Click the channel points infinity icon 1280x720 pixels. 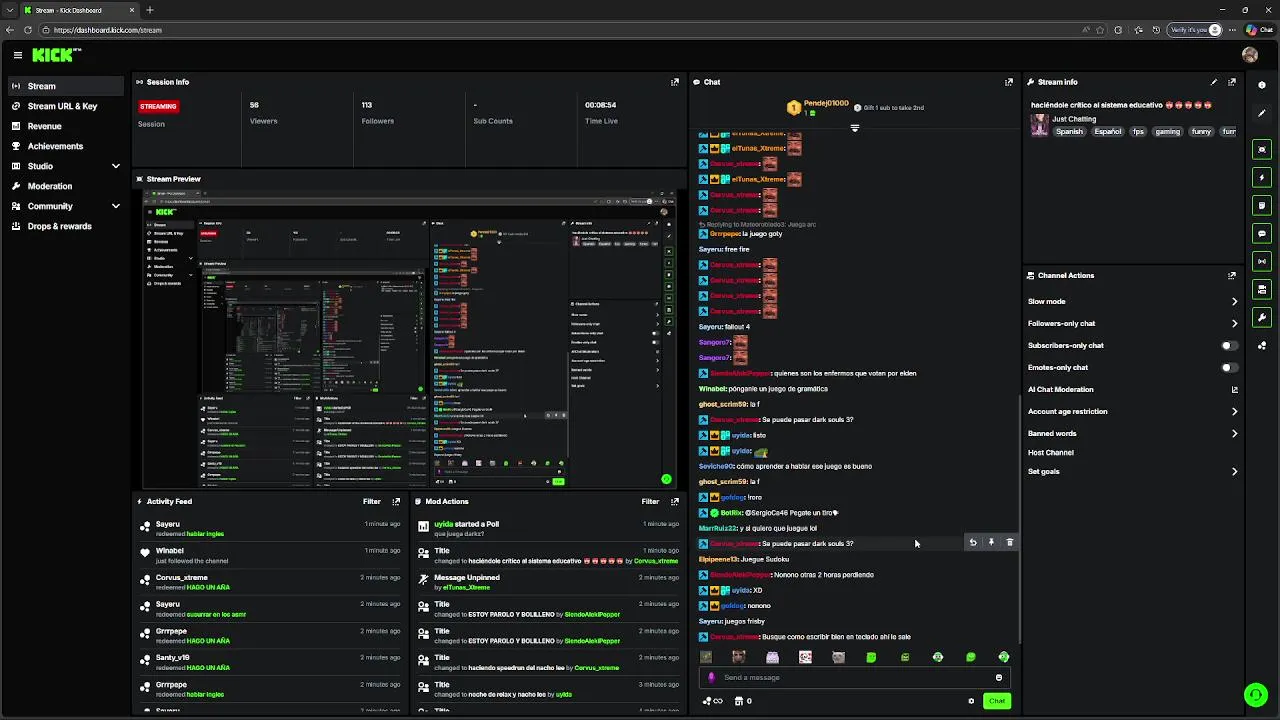tap(712, 701)
